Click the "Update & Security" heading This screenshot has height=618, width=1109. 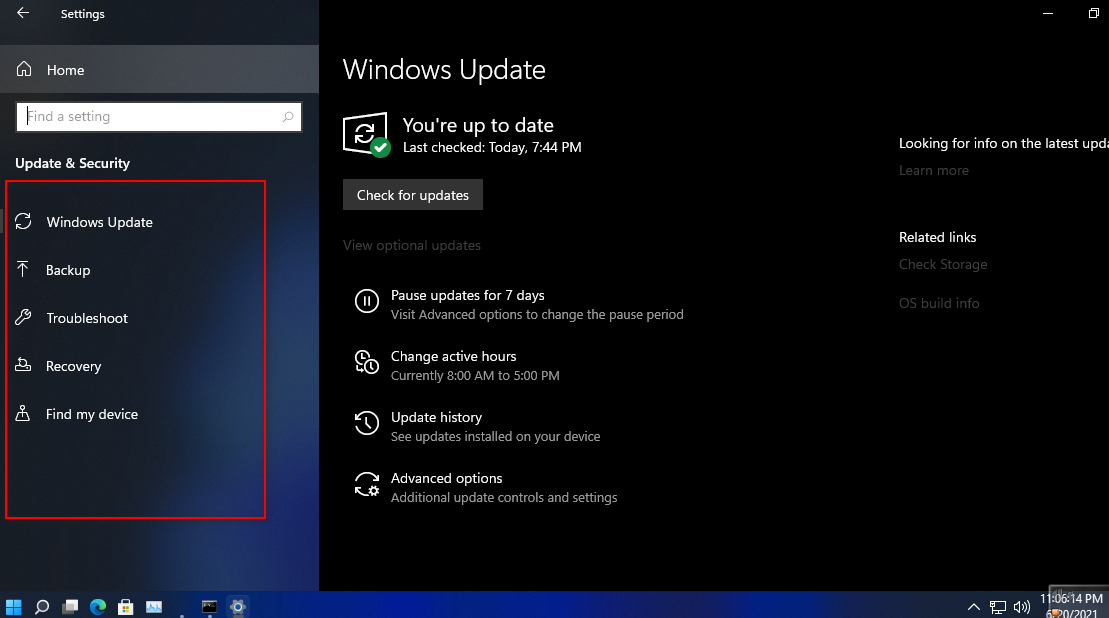pyautogui.click(x=72, y=163)
